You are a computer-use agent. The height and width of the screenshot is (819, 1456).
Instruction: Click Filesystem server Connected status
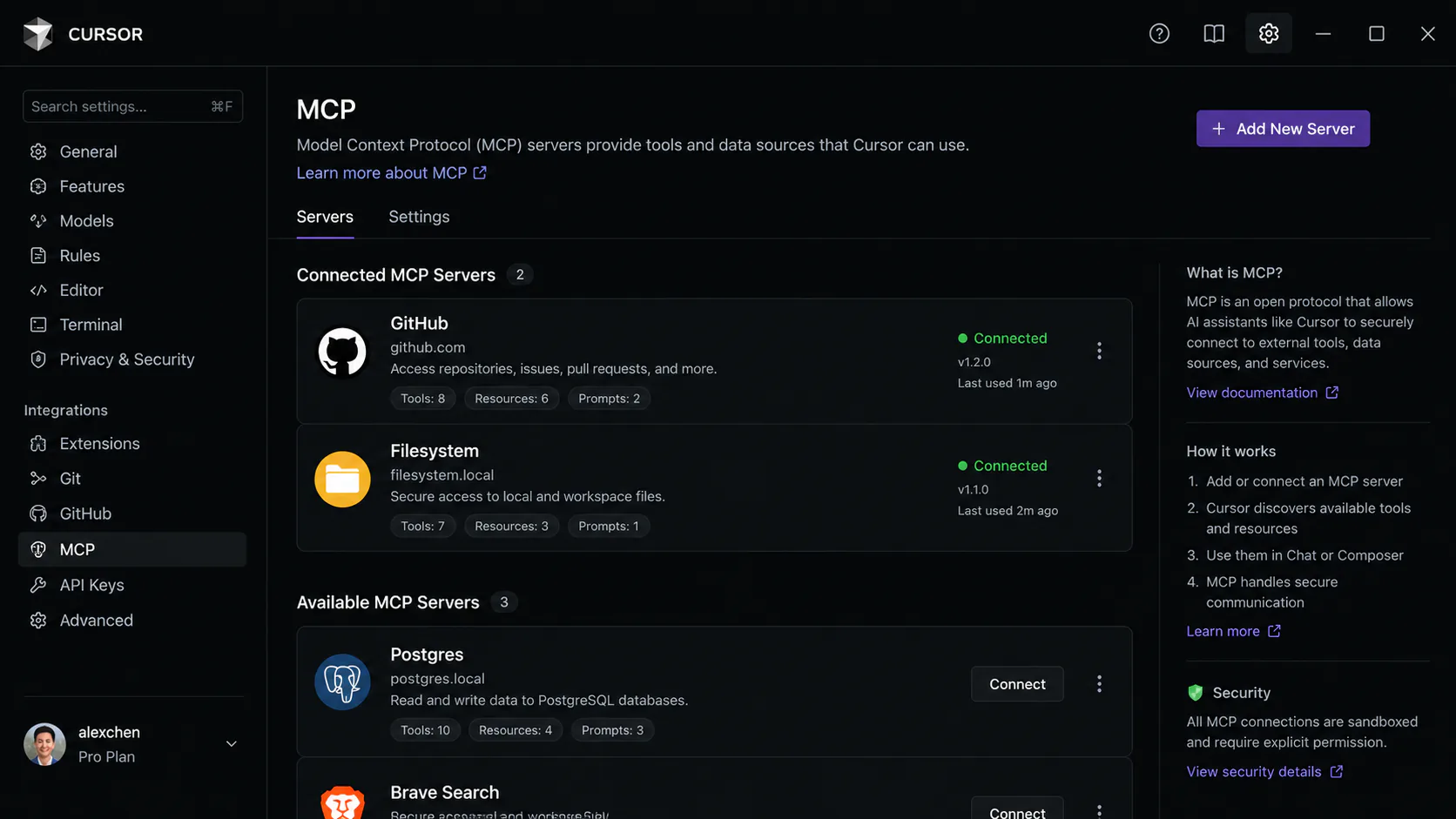(x=1002, y=467)
